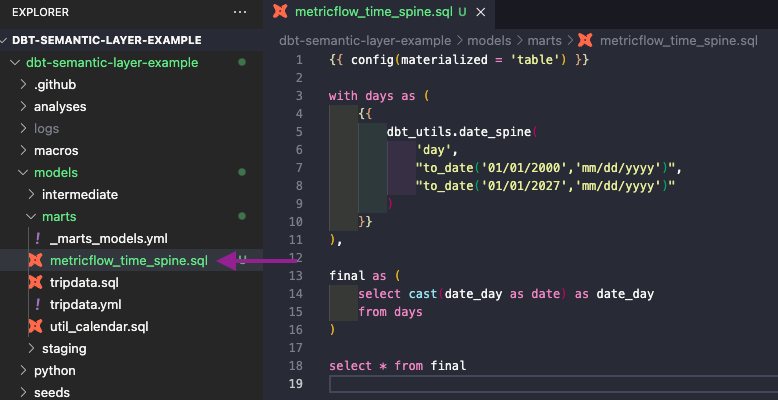Expand the intermediate folder
The width and height of the screenshot is (778, 400).
[31, 194]
